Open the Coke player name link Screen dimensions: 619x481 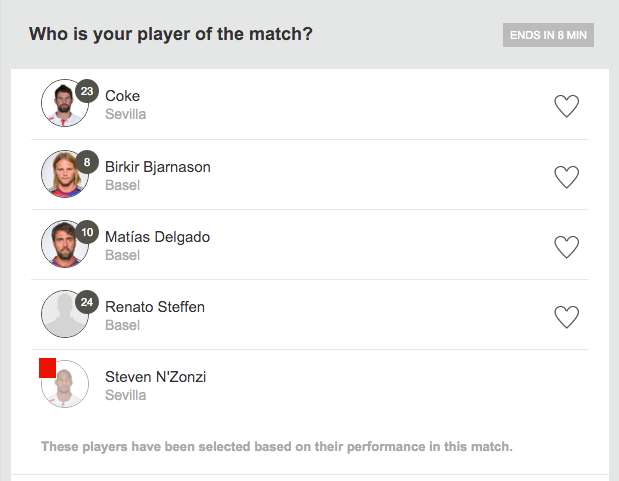click(x=122, y=96)
